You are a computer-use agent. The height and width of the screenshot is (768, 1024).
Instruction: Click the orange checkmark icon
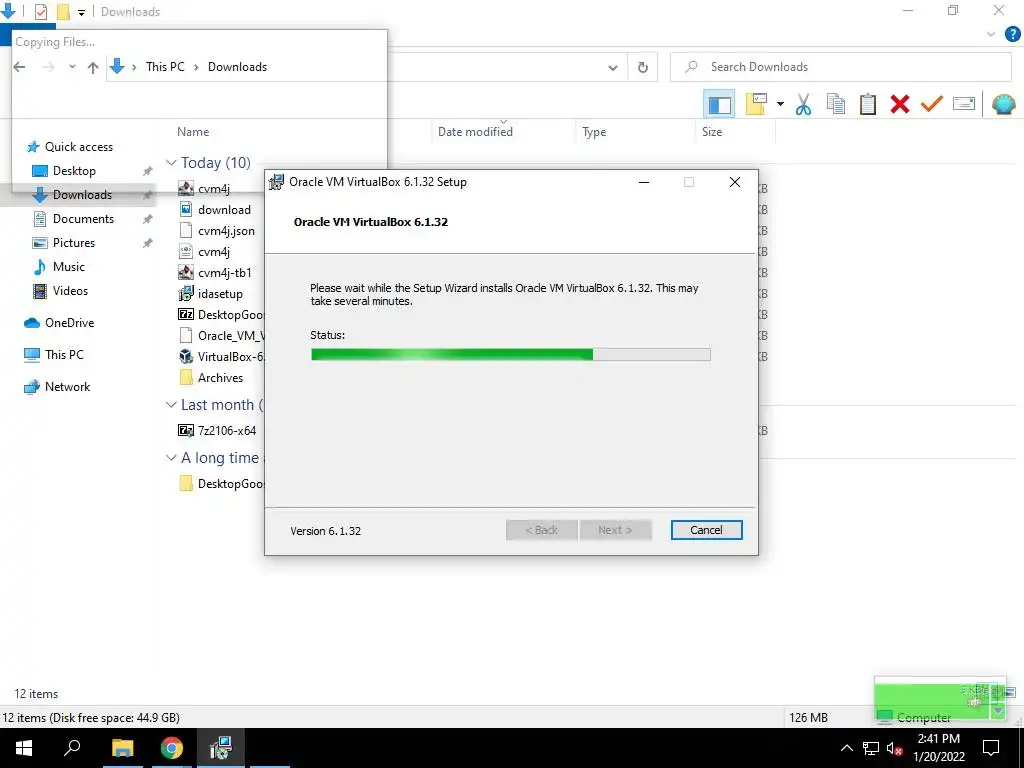click(931, 104)
